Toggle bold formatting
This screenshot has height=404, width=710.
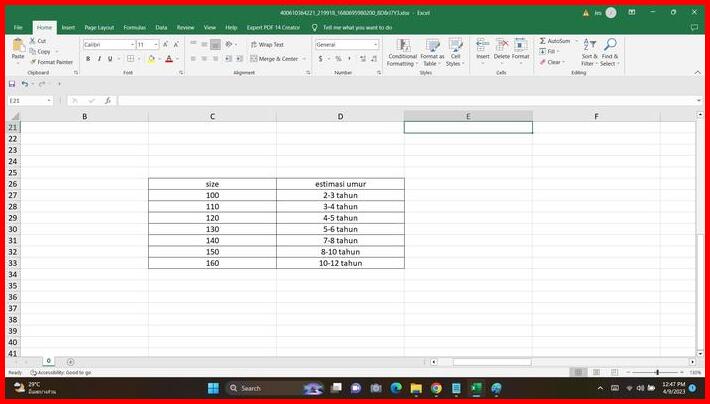point(87,59)
